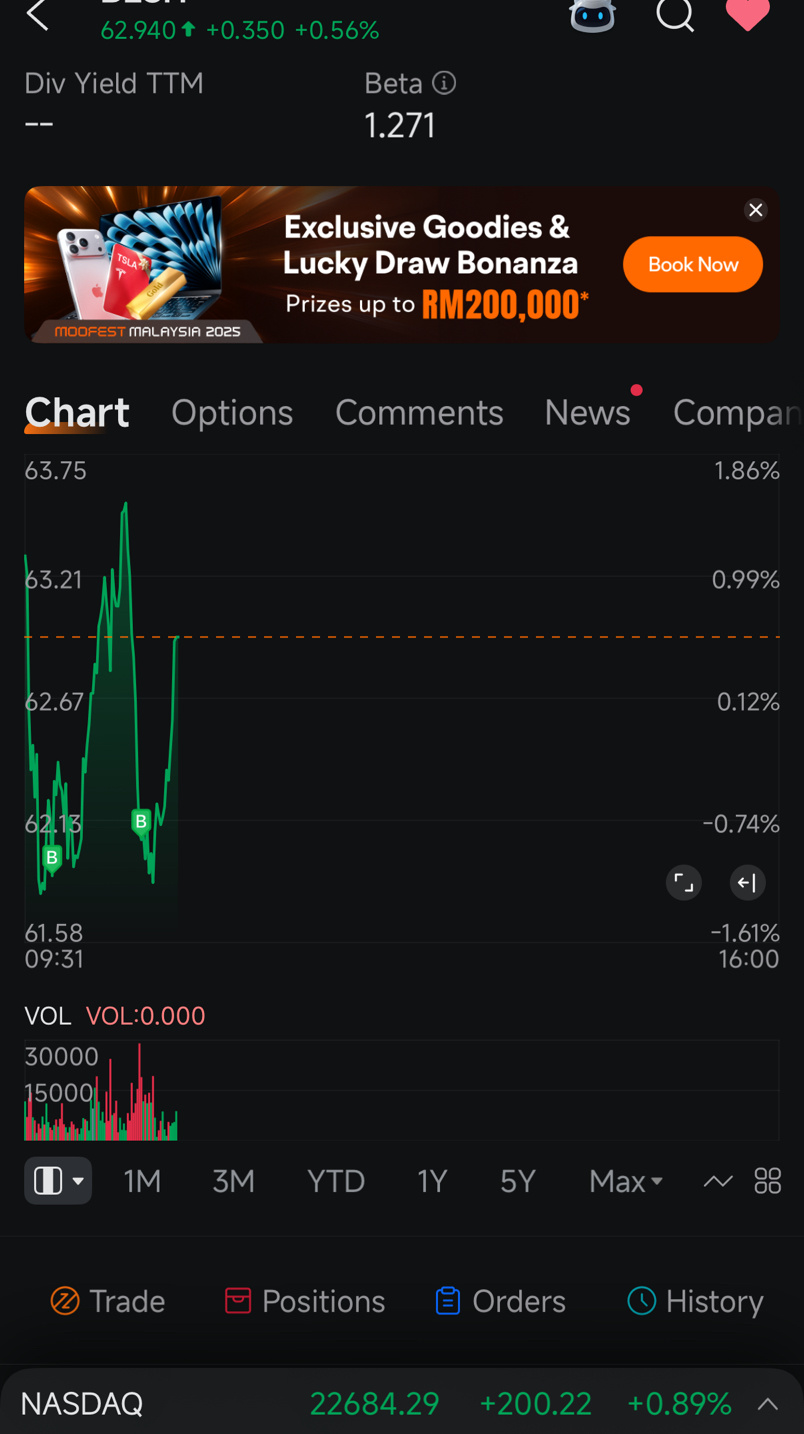This screenshot has width=804, height=1434.
Task: Open the chart grid settings icon
Action: [768, 1181]
